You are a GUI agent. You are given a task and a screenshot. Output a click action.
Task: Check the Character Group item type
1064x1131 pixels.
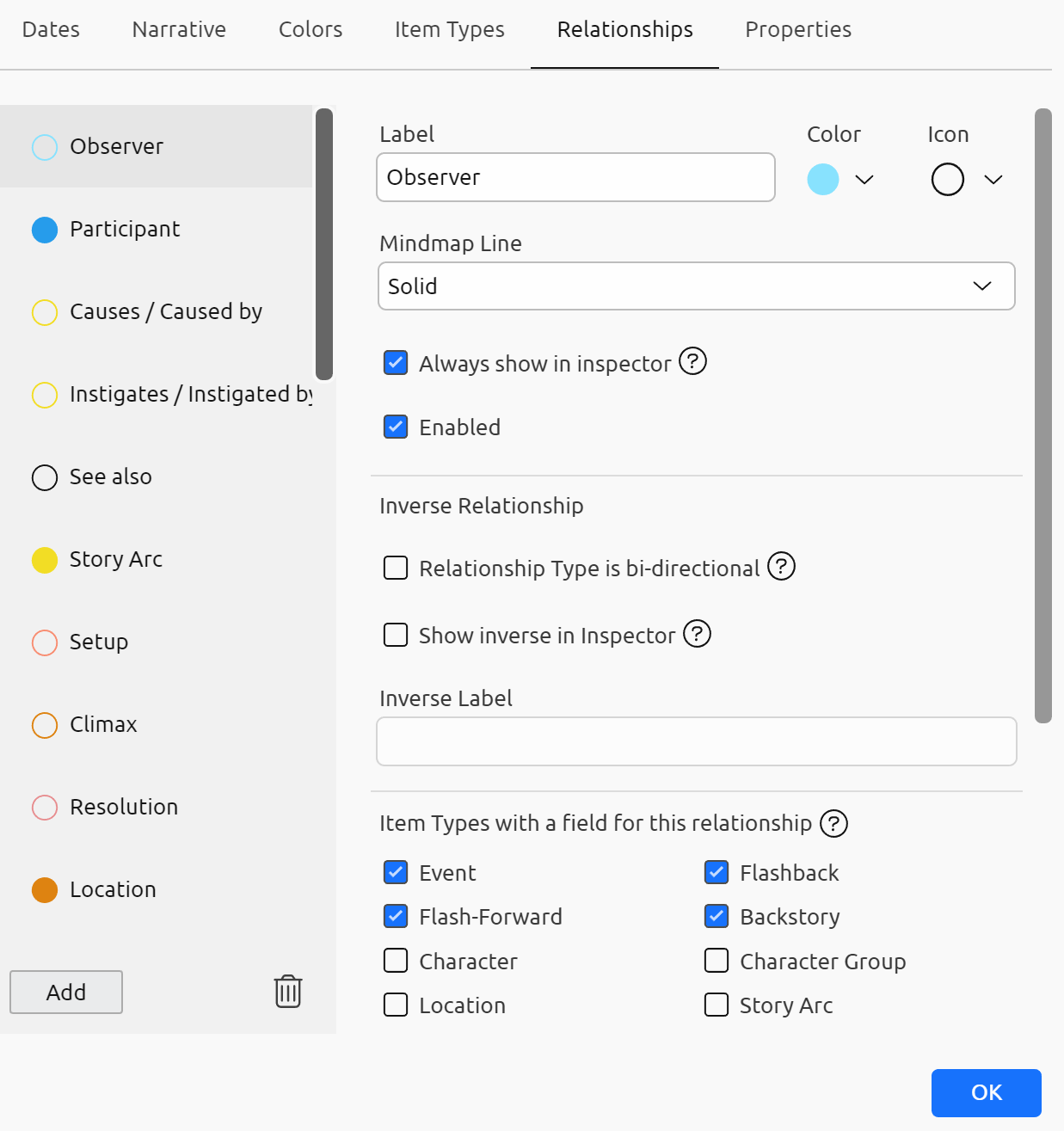(717, 961)
